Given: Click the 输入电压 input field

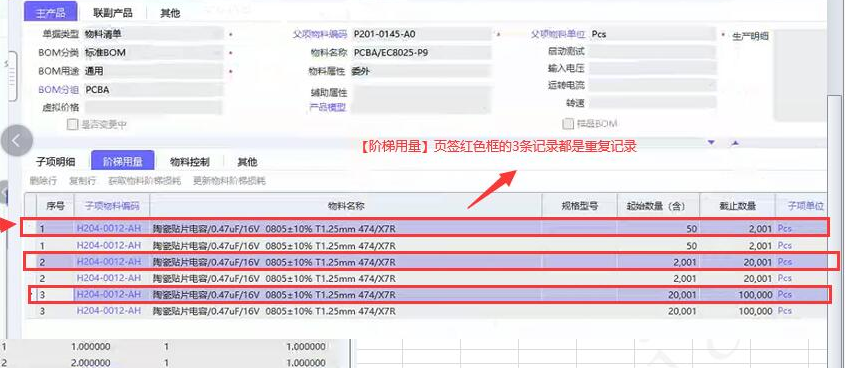Looking at the screenshot, I should click(x=653, y=68).
